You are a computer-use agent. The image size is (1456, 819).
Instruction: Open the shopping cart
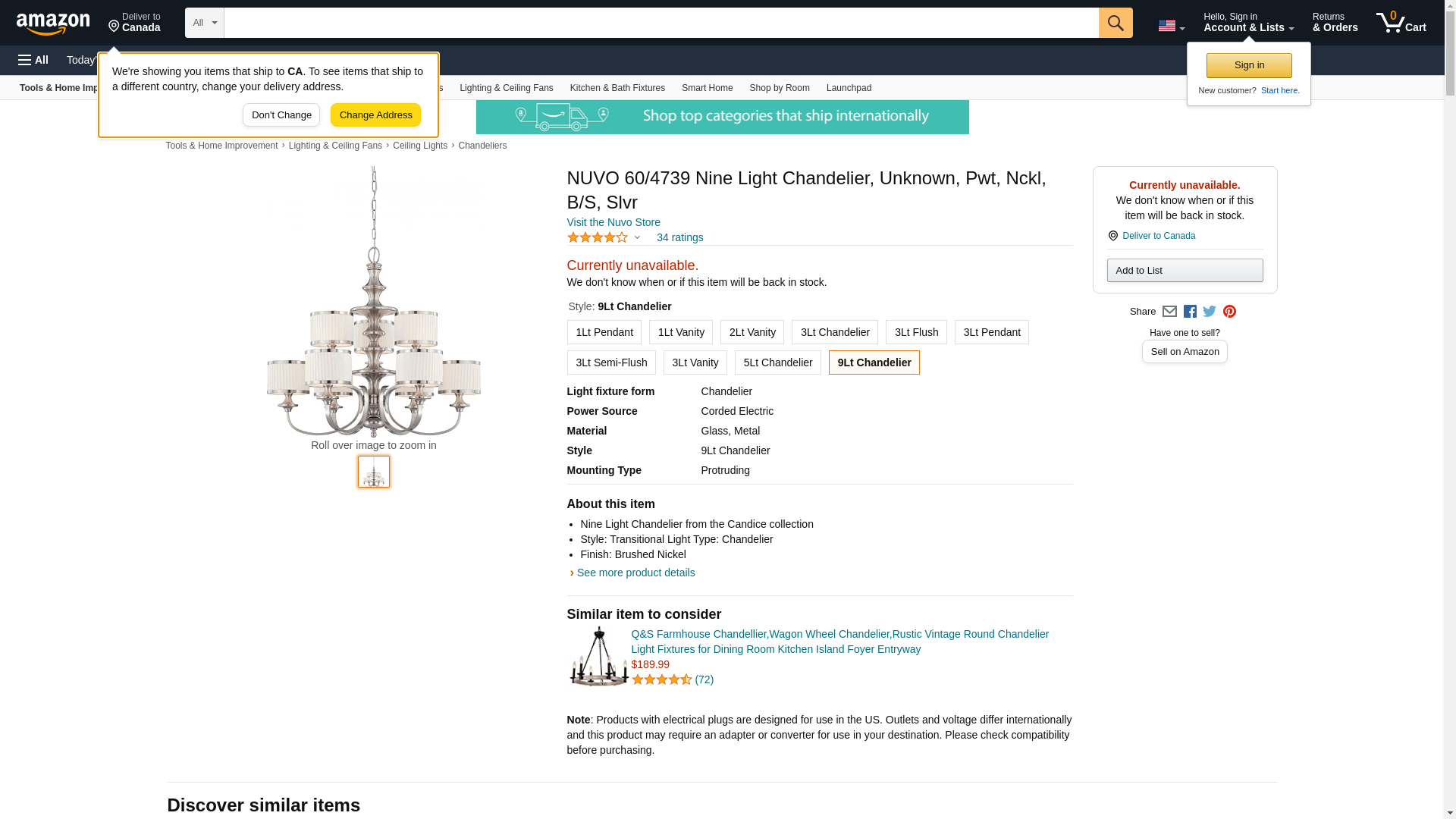click(1401, 23)
